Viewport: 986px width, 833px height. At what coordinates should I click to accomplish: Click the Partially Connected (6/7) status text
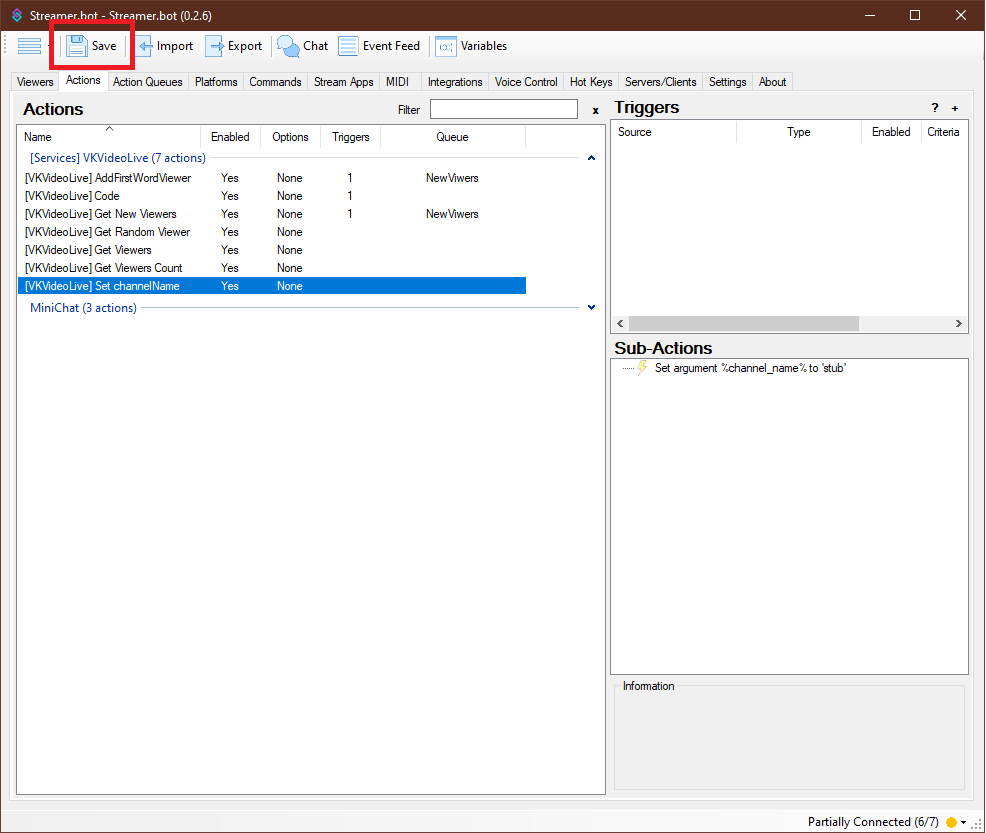[873, 822]
